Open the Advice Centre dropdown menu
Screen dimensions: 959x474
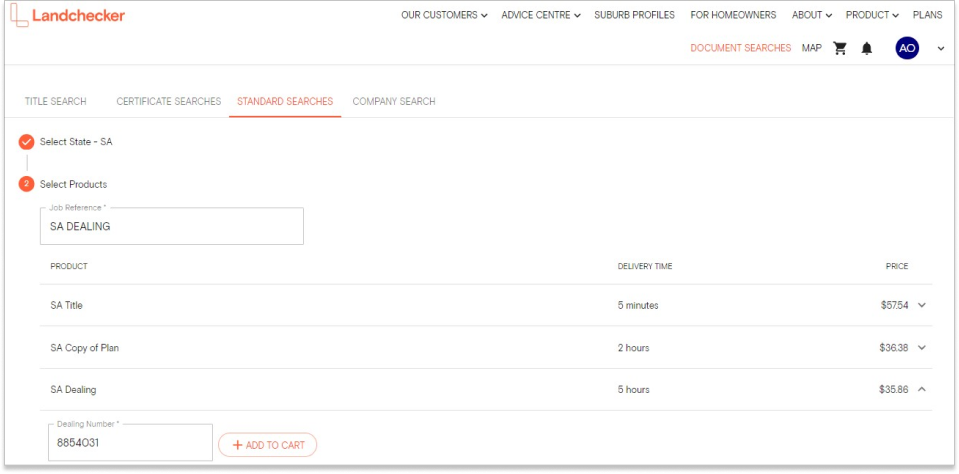[x=541, y=15]
